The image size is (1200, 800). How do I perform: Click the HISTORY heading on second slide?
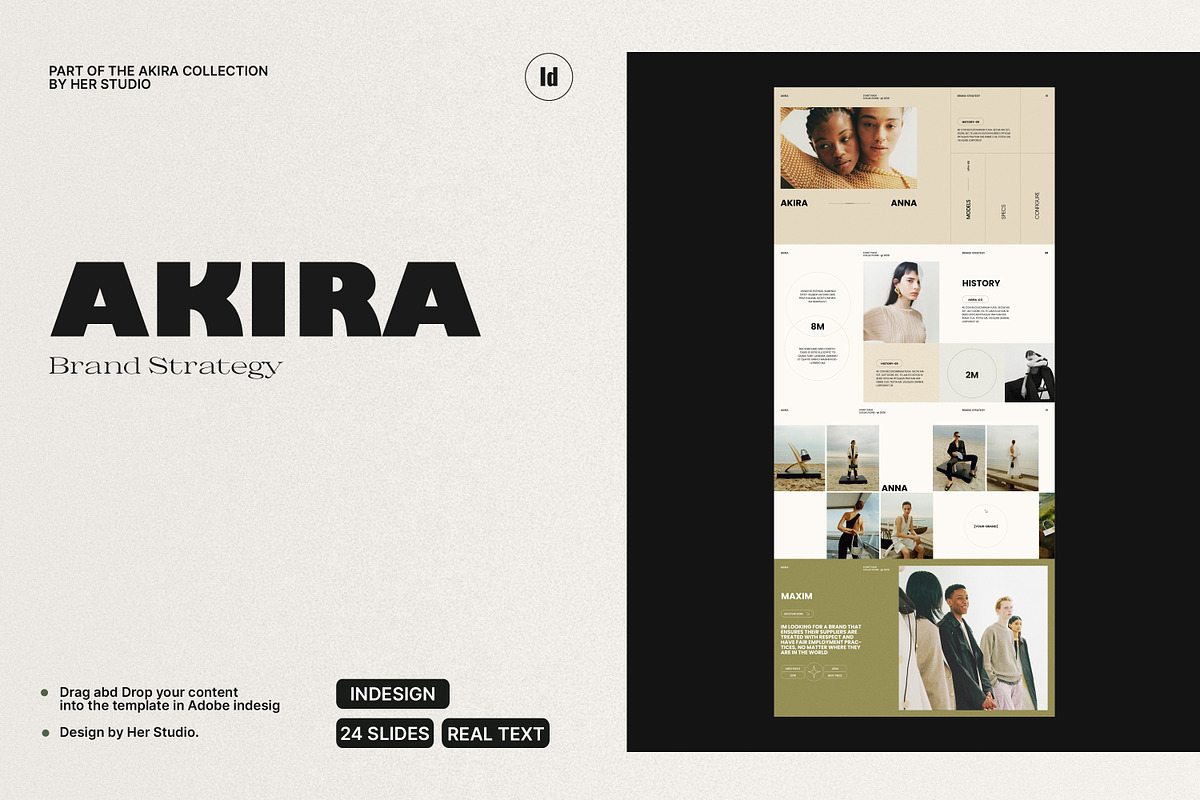pyautogui.click(x=980, y=283)
